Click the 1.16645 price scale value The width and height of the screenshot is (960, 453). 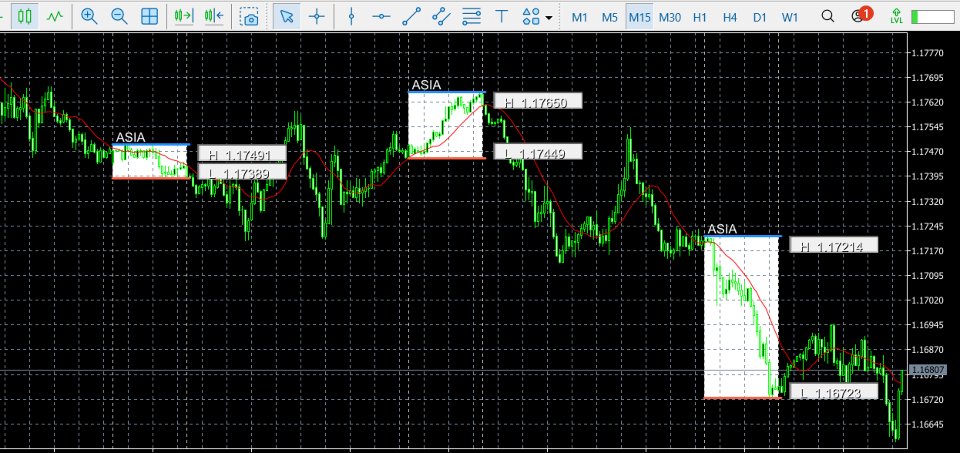[928, 424]
